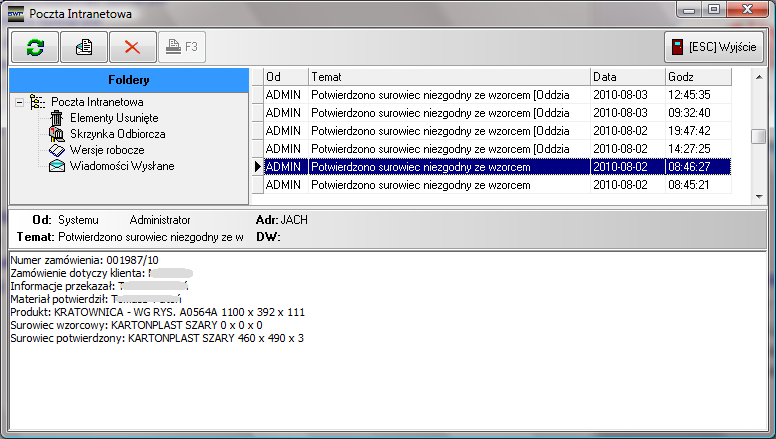Click the green refresh arrows toolbar button
Viewport: 776px width, 439px height.
(x=35, y=47)
